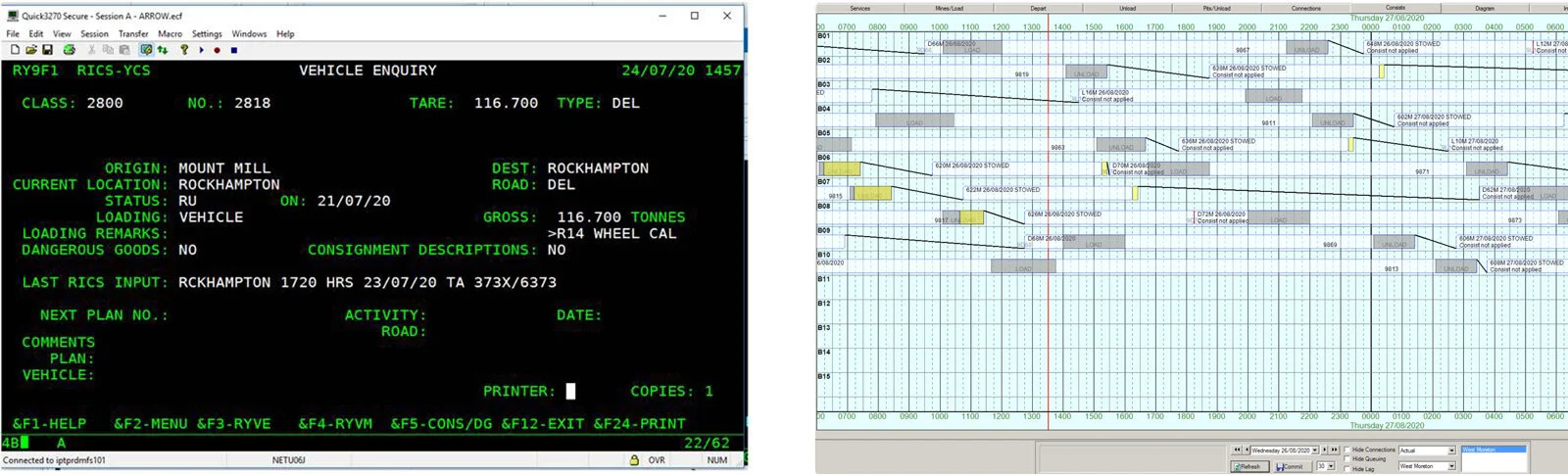1568x475 pixels.
Task: Switch to the Services tab
Action: (859, 8)
